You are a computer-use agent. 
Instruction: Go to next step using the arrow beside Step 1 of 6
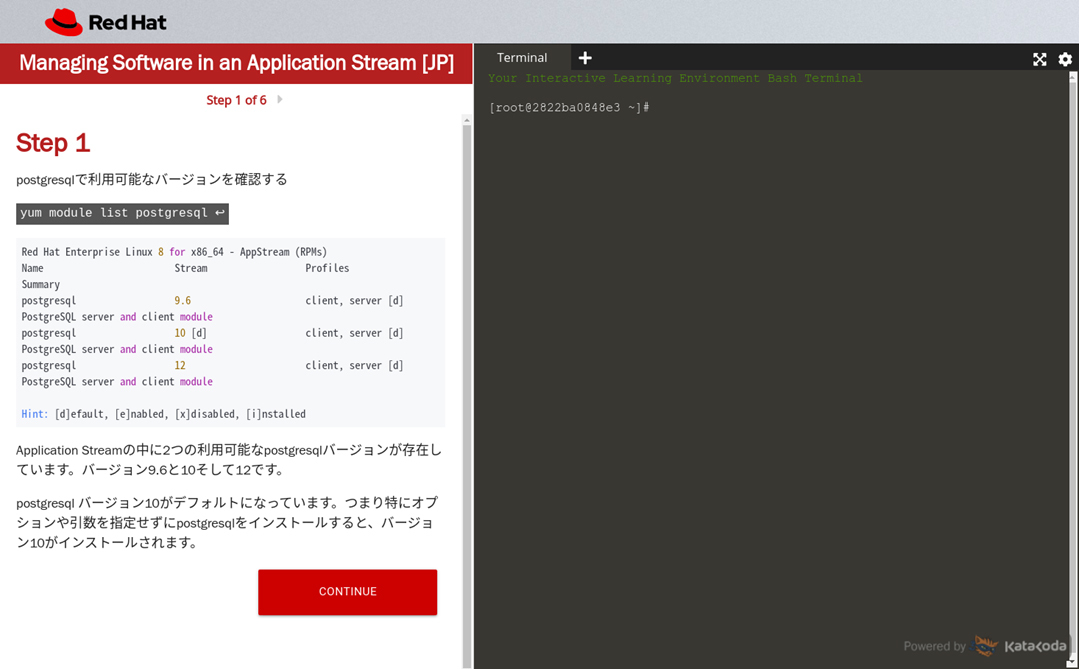280,100
